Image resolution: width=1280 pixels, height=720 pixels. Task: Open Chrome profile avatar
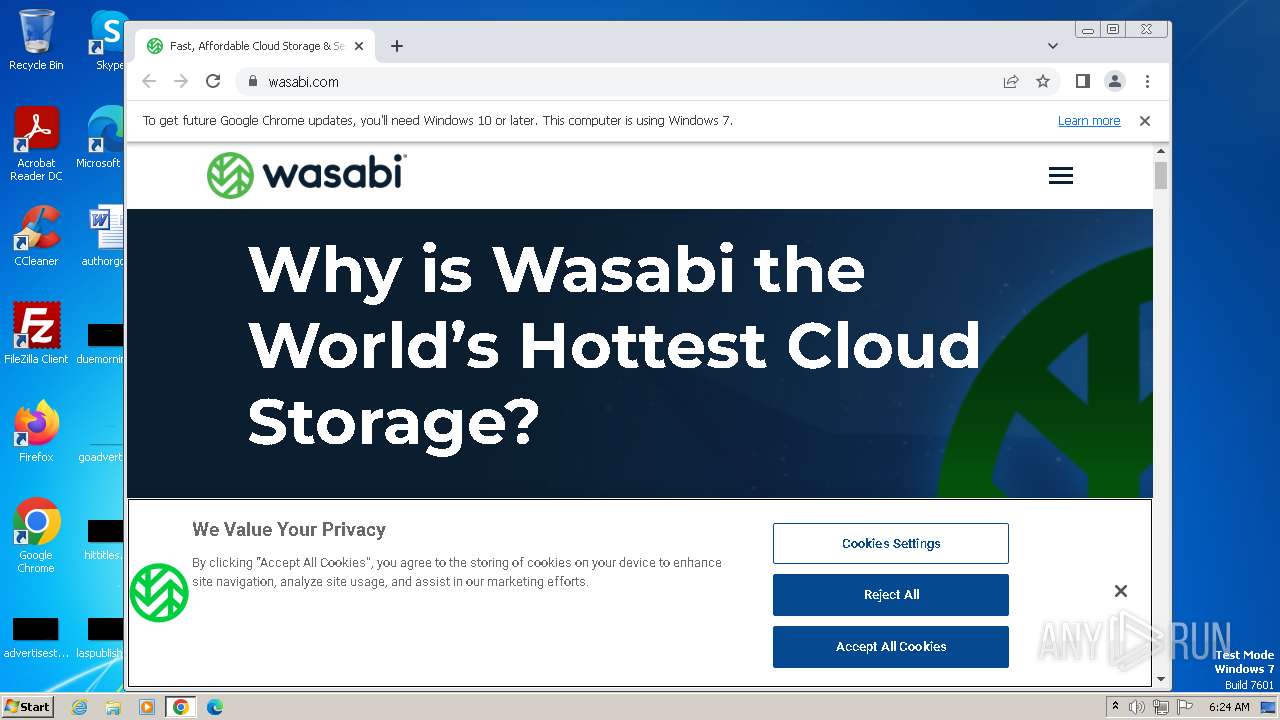tap(1114, 82)
